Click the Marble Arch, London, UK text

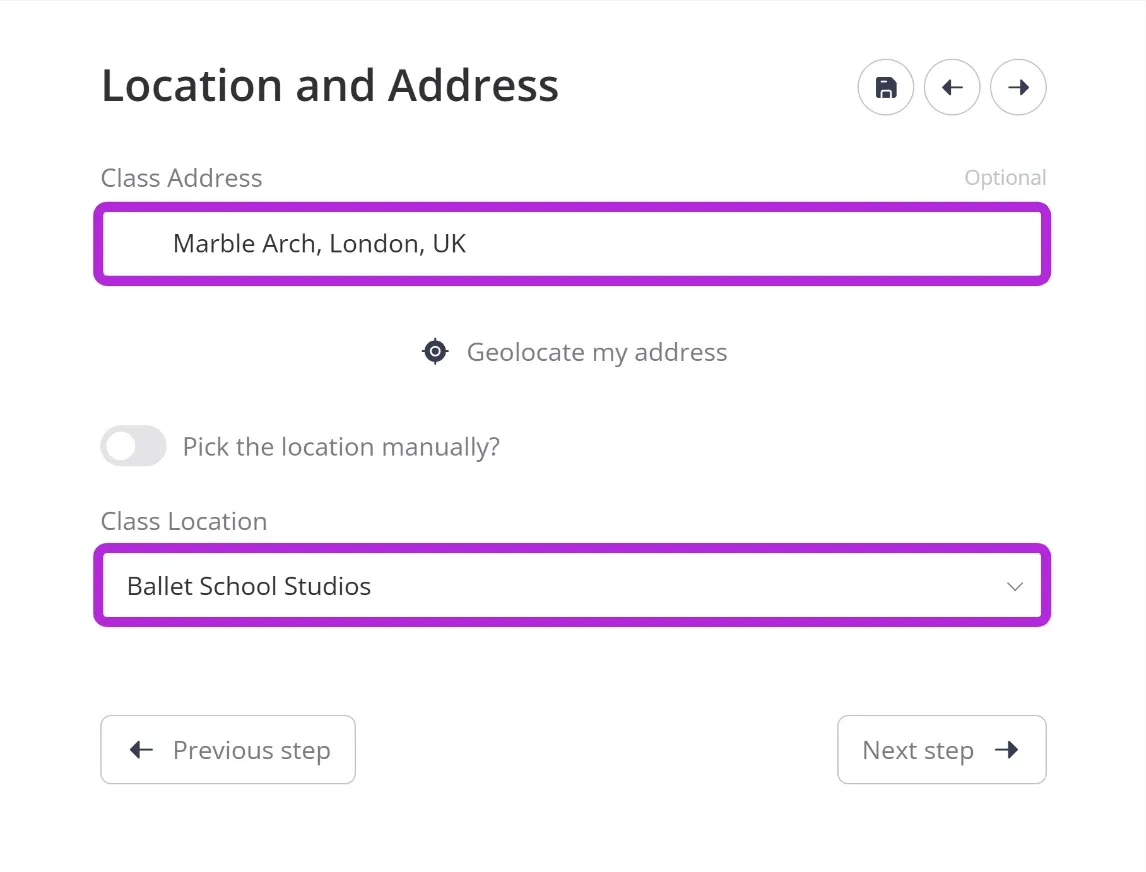point(319,243)
